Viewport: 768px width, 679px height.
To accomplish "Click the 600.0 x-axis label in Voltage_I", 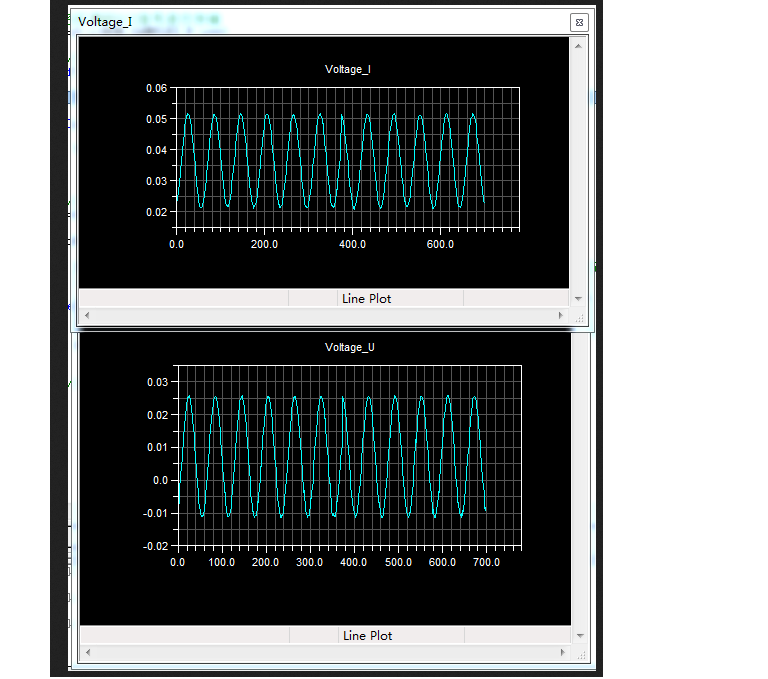I will (x=440, y=244).
